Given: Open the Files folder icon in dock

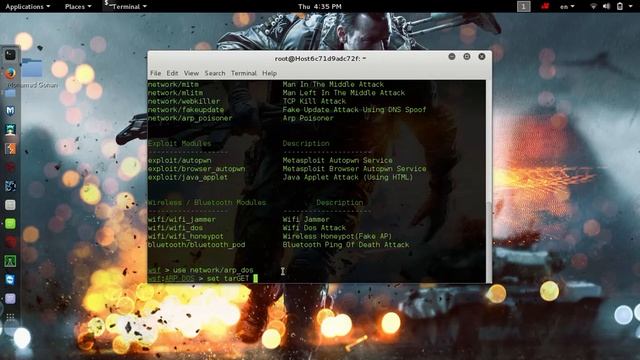Looking at the screenshot, I should tap(10, 93).
